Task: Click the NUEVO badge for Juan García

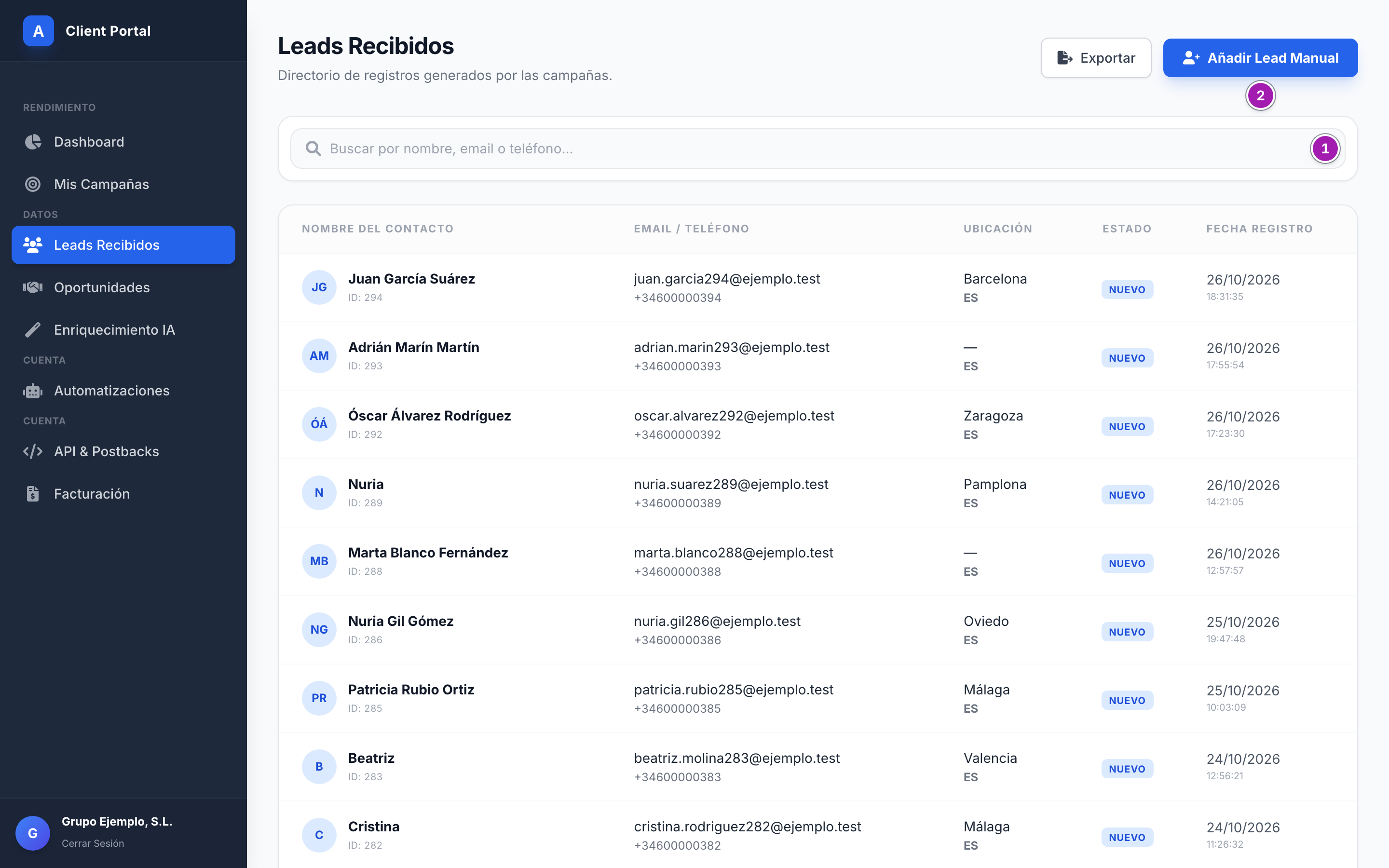Action: [1127, 290]
